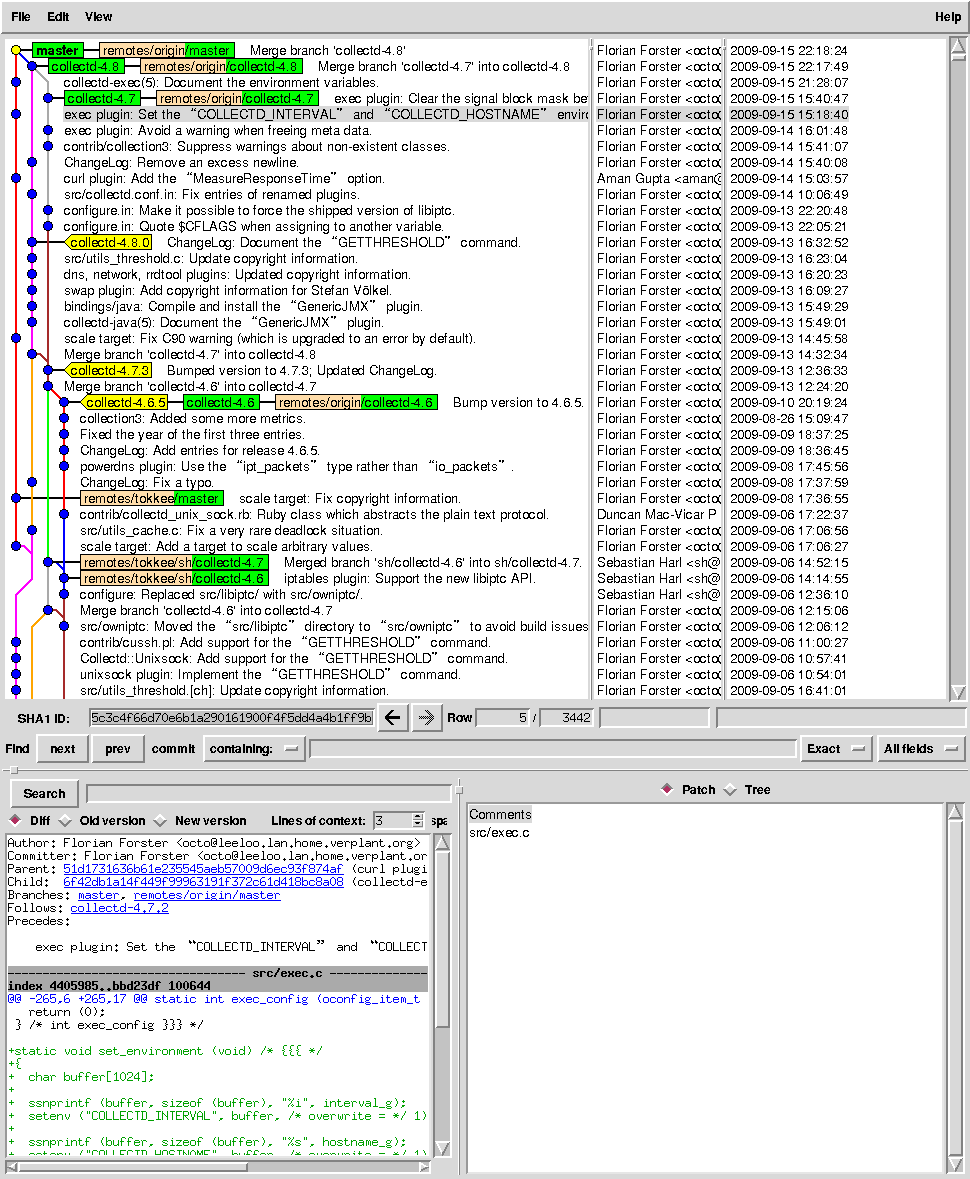Click the Lines of context spinner arrows
The image size is (970, 1179).
click(418, 820)
